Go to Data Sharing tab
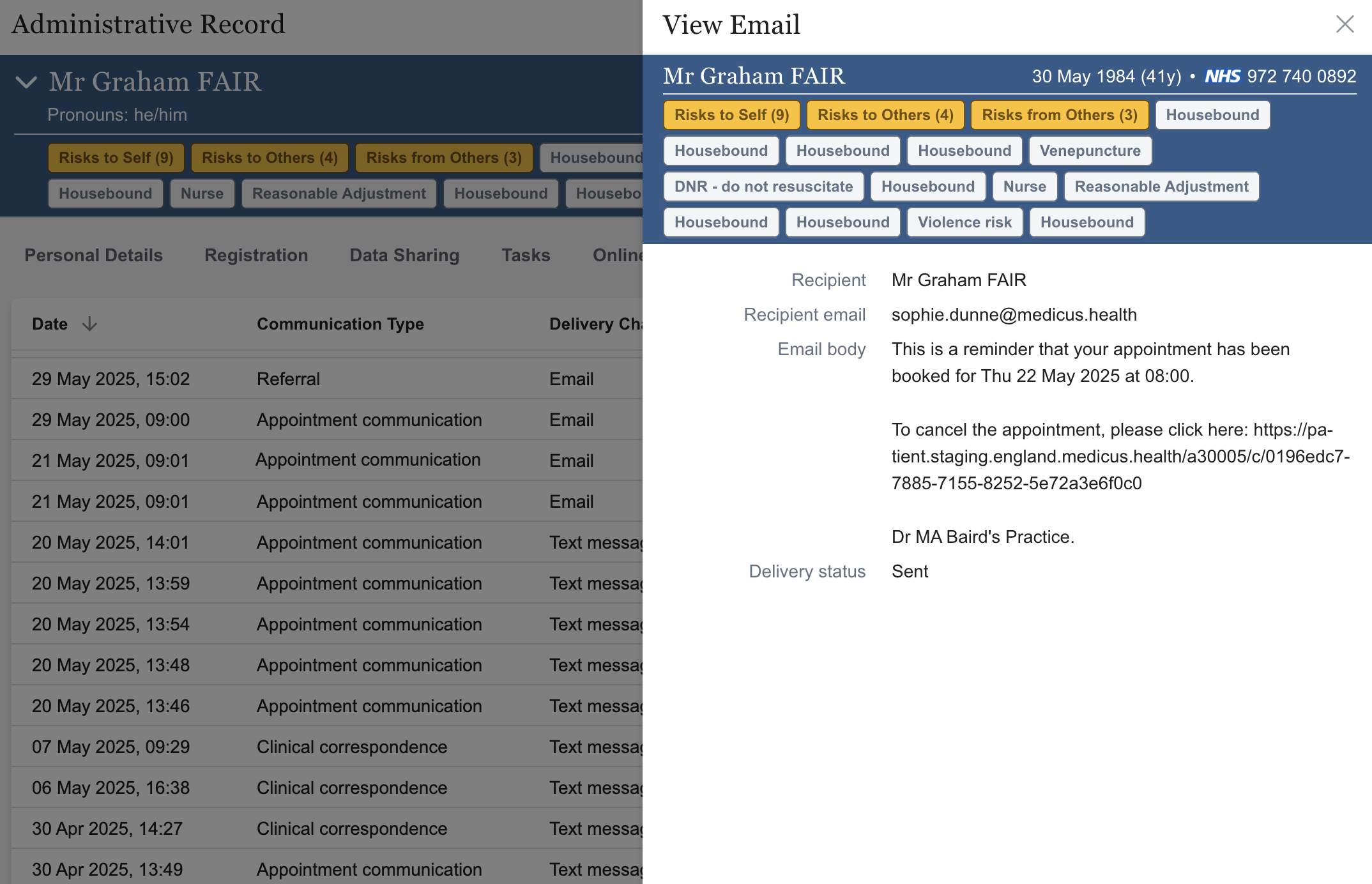This screenshot has height=884, width=1372. click(x=404, y=255)
